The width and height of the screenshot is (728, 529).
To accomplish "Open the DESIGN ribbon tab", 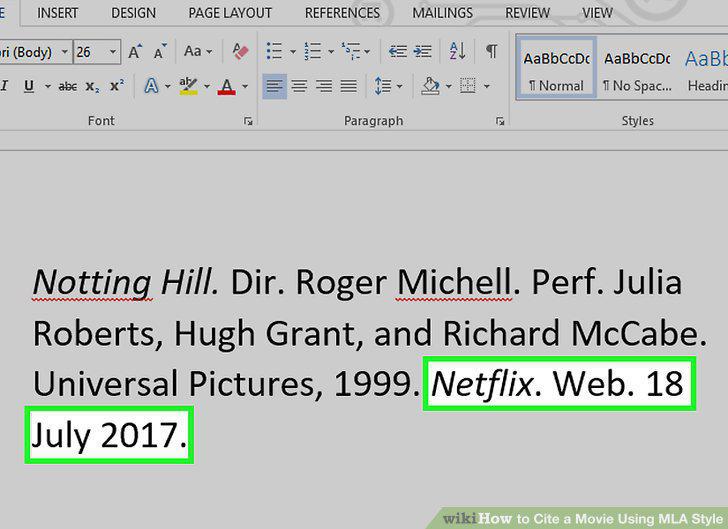I will (134, 13).
